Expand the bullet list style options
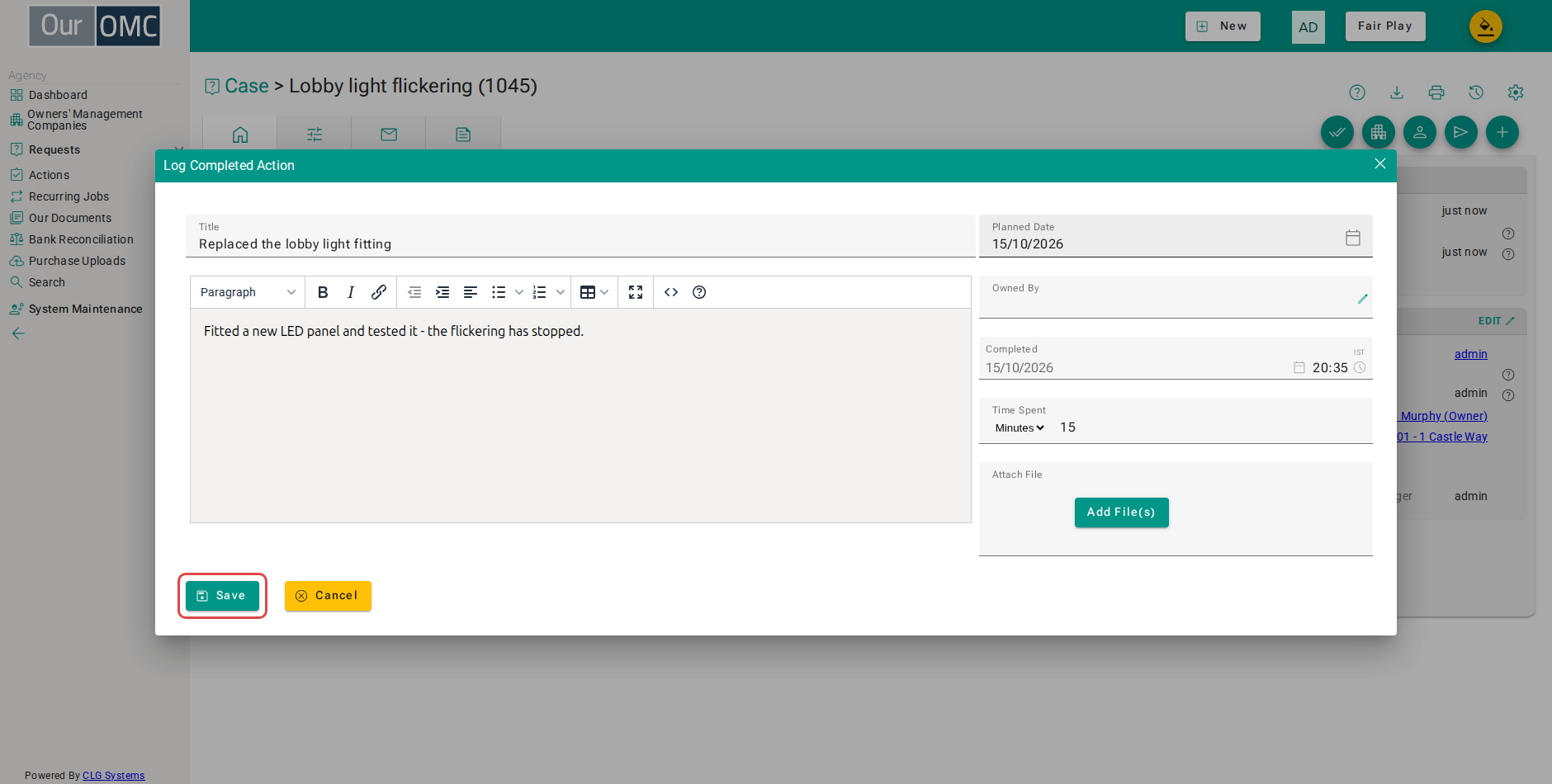 tap(519, 292)
